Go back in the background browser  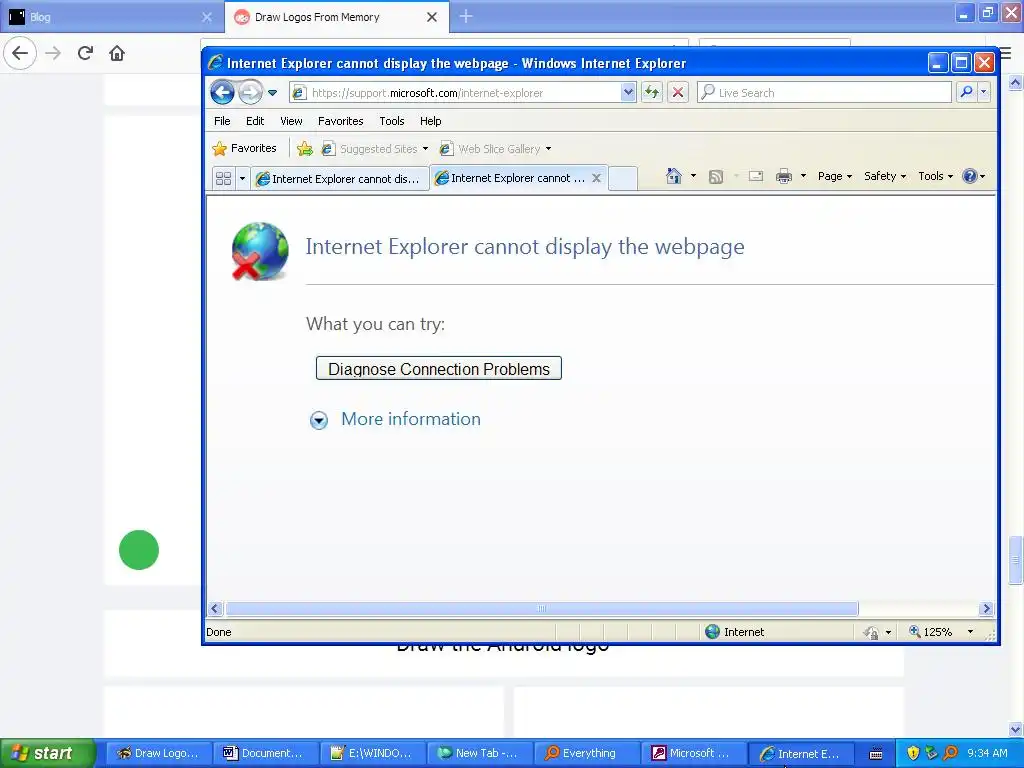point(20,53)
